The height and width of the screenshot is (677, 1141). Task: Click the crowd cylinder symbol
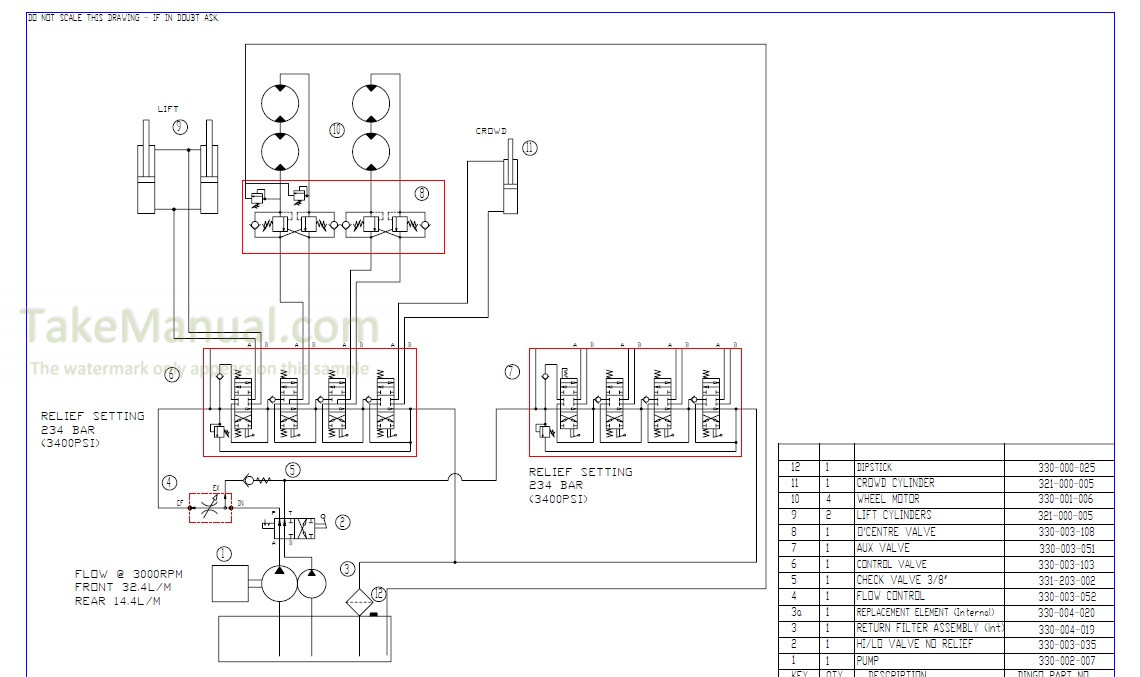click(x=512, y=184)
